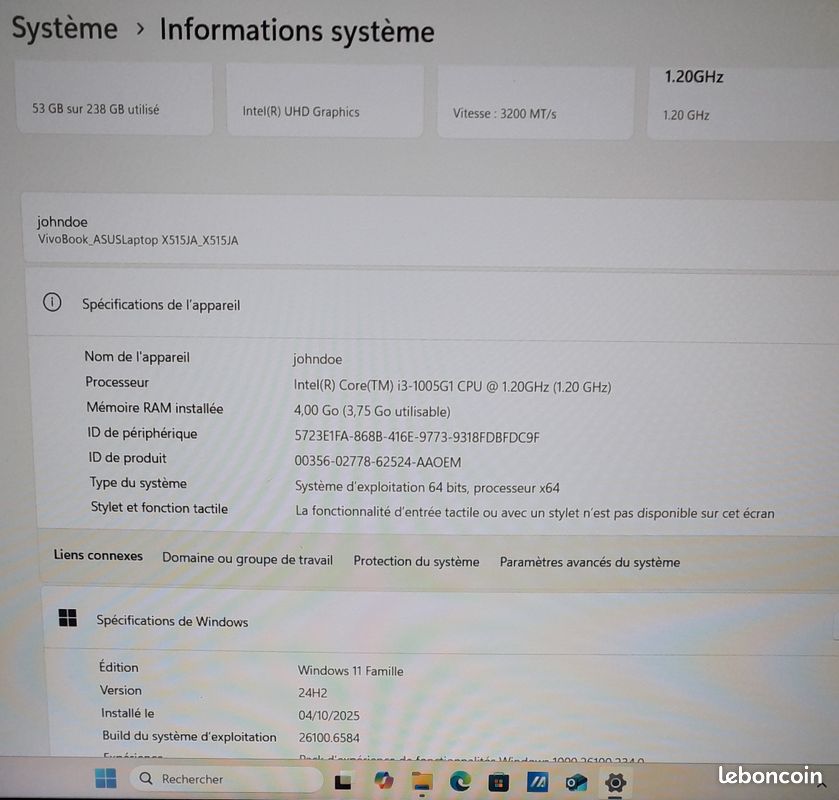The height and width of the screenshot is (800, 839).
Task: Select the Type du système 64 bits value
Action: click(427, 487)
